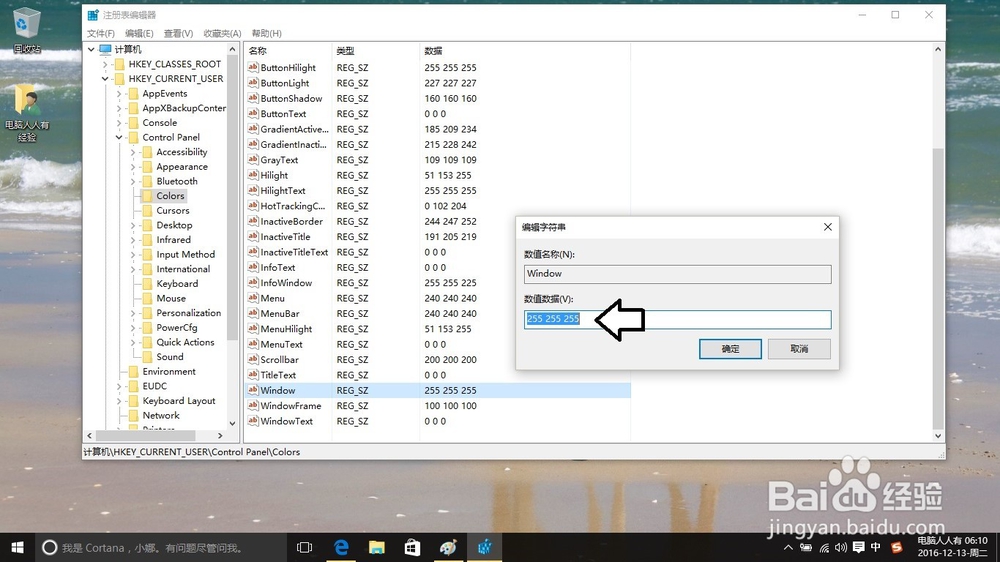Click the 计算机 computer icon in tree
The height and width of the screenshot is (562, 1000).
105,49
